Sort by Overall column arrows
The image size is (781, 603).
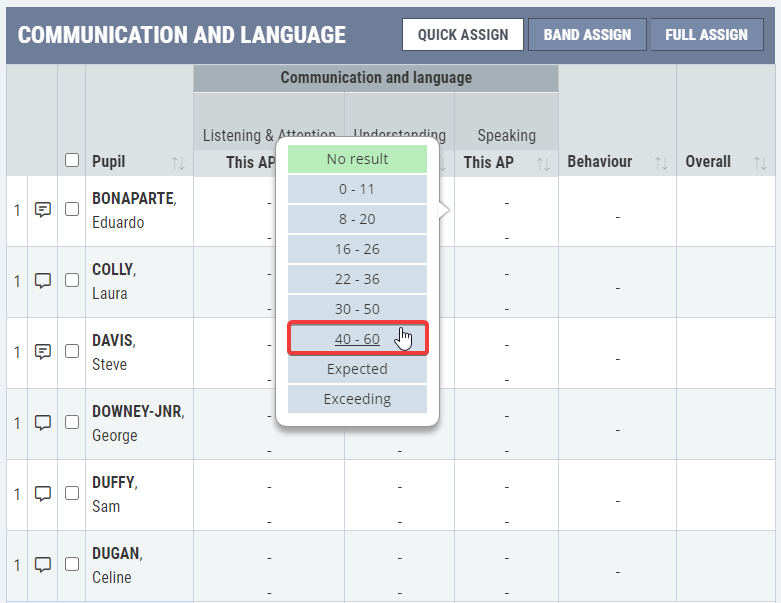tap(760, 163)
